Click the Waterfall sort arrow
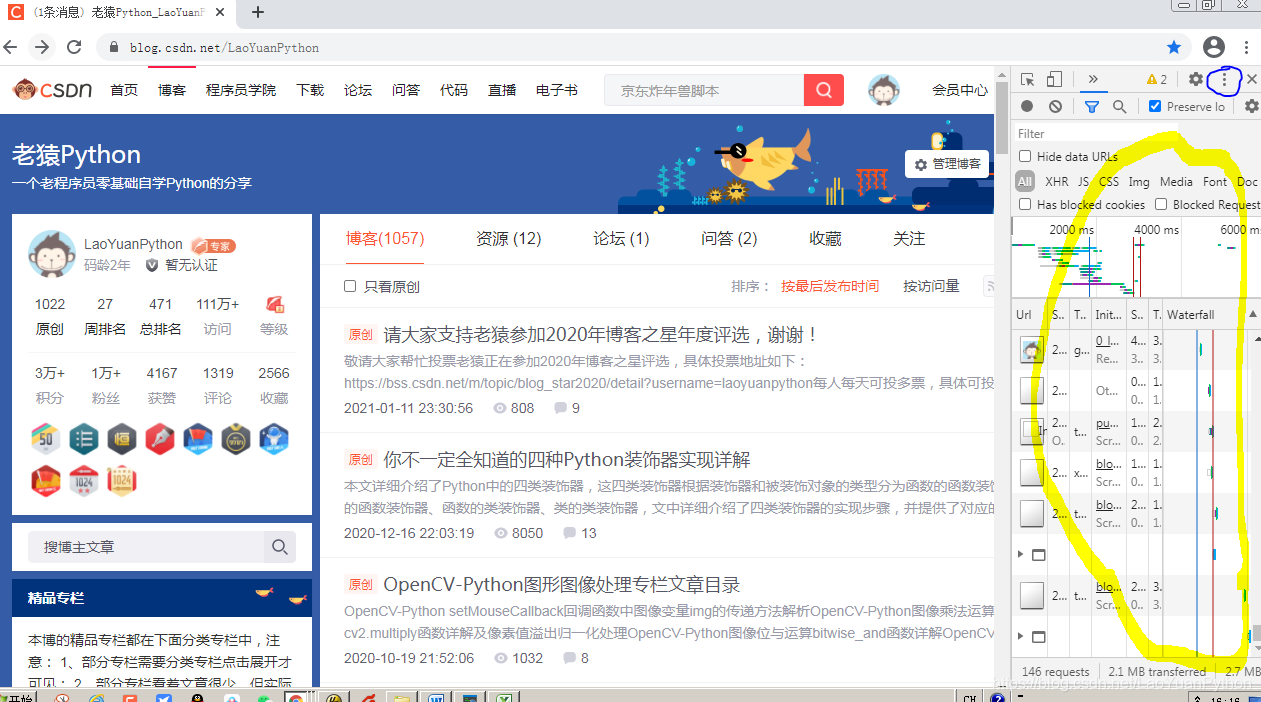Viewport: 1261px width, 702px height. (x=1253, y=314)
